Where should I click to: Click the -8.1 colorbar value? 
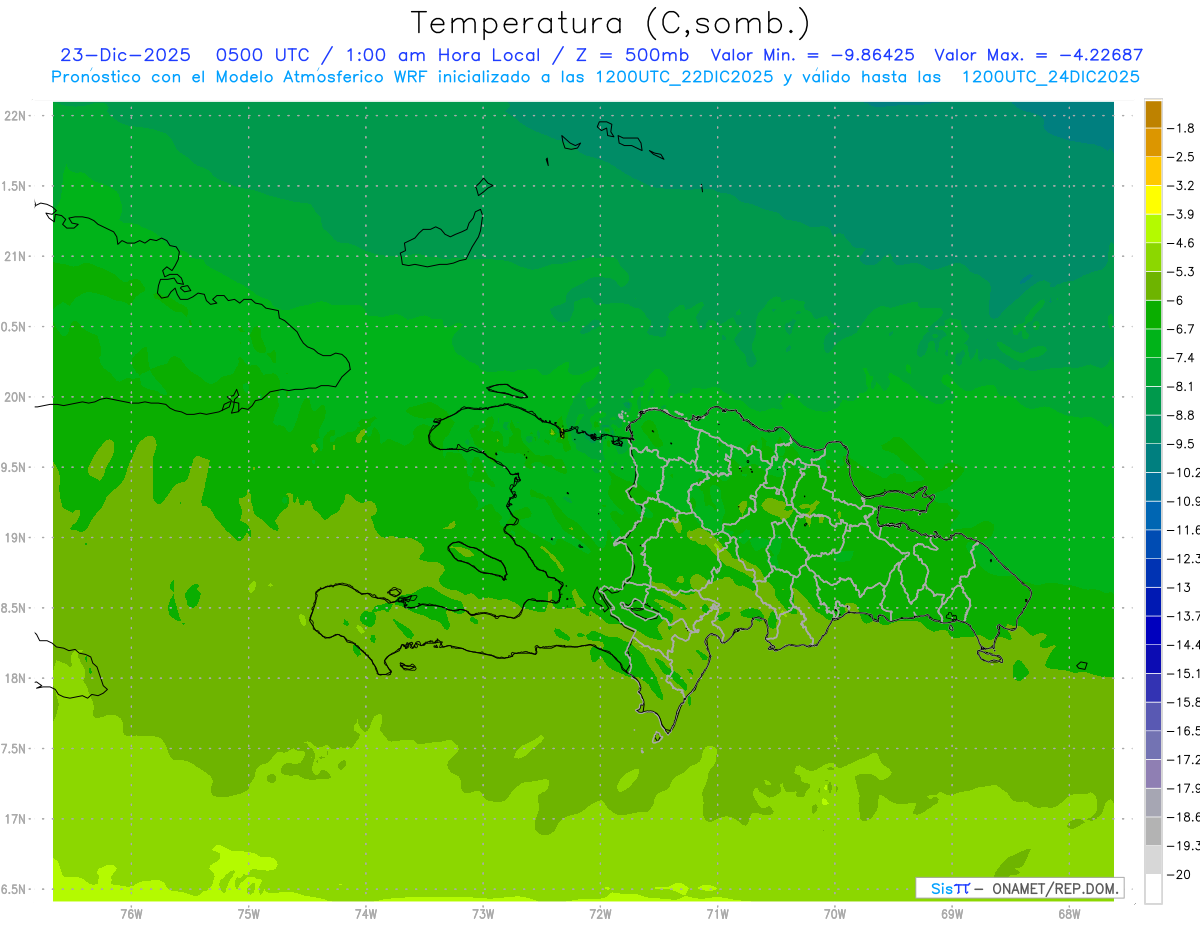(1181, 386)
